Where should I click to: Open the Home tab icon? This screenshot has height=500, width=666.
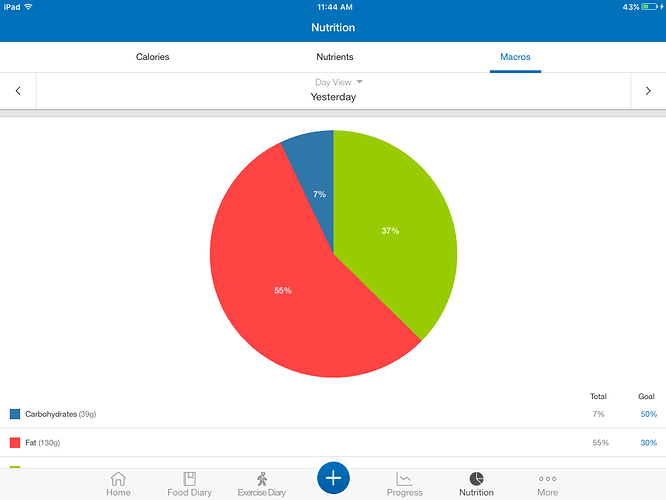(x=118, y=479)
